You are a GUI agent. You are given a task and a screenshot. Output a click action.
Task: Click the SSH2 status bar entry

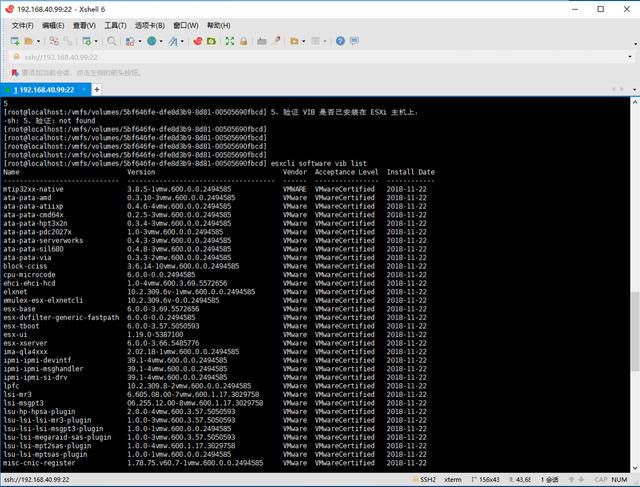424,480
